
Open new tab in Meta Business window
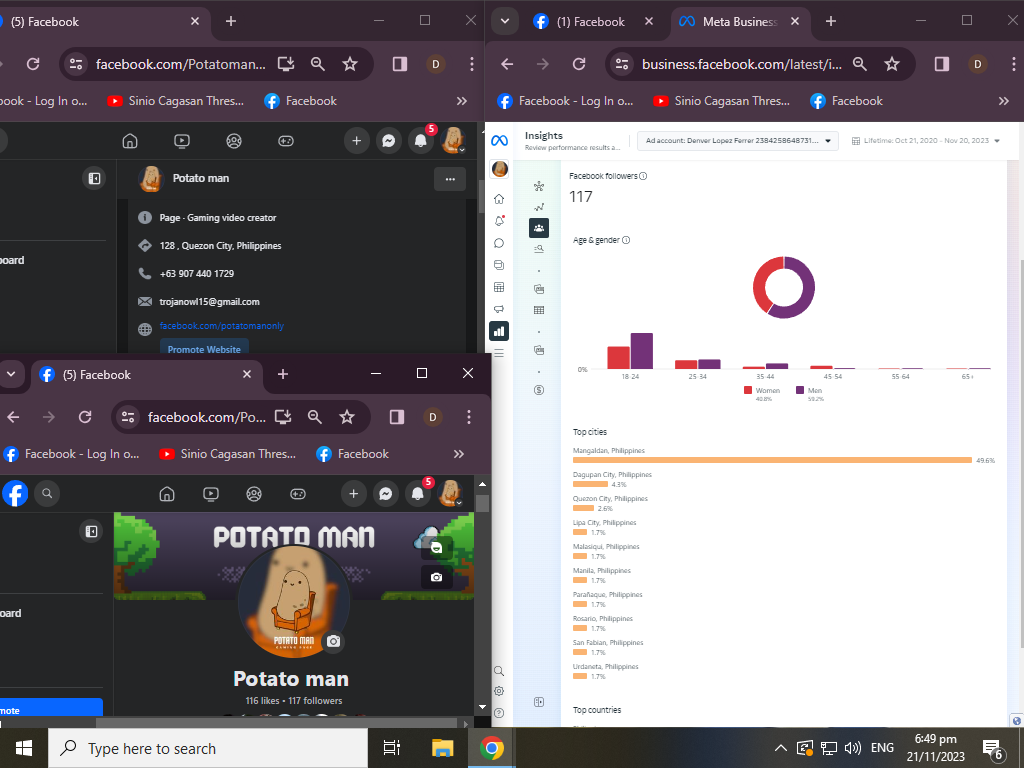(831, 21)
